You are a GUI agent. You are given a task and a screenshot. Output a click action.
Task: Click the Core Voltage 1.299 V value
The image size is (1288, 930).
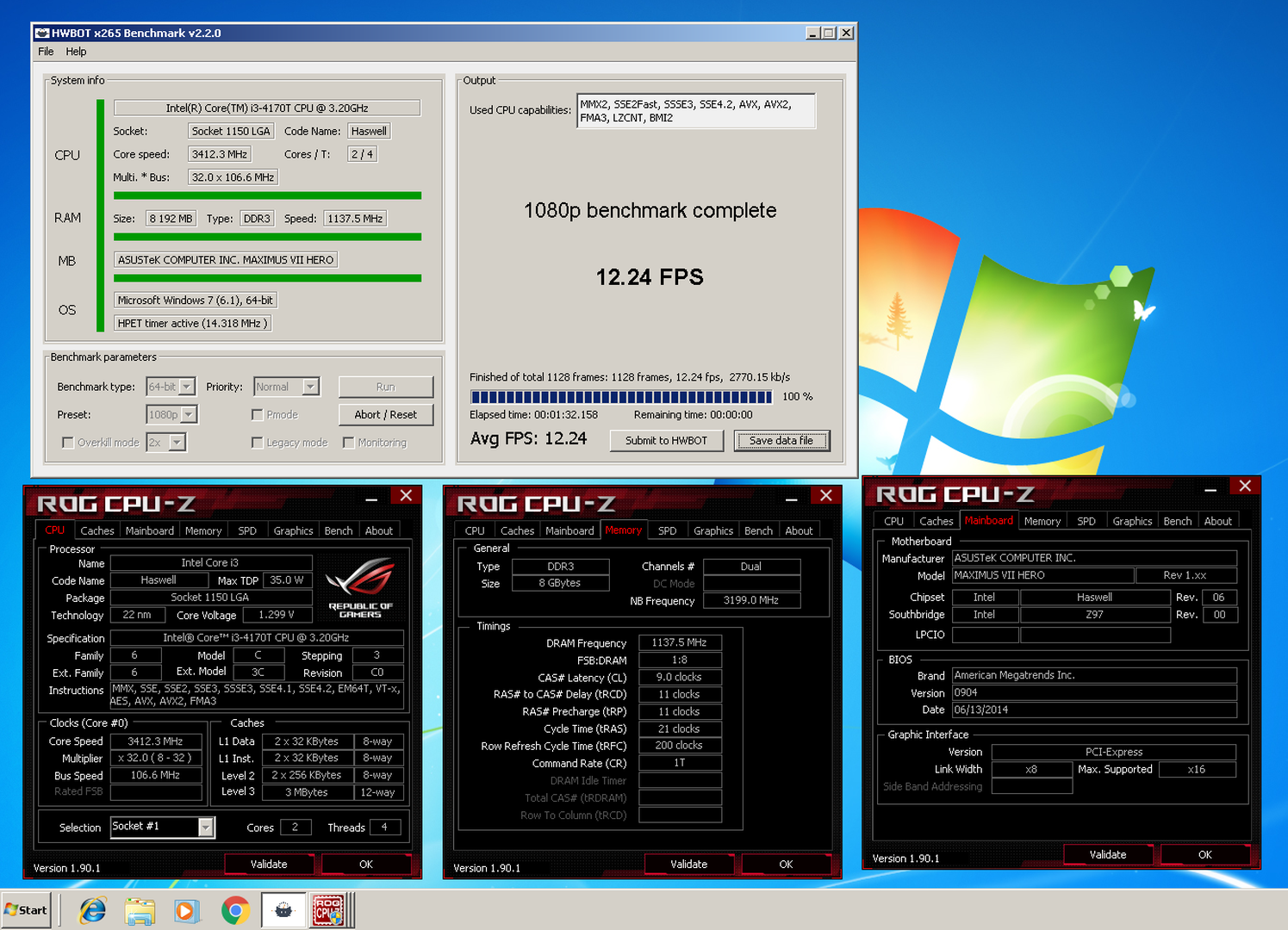pyautogui.click(x=276, y=615)
